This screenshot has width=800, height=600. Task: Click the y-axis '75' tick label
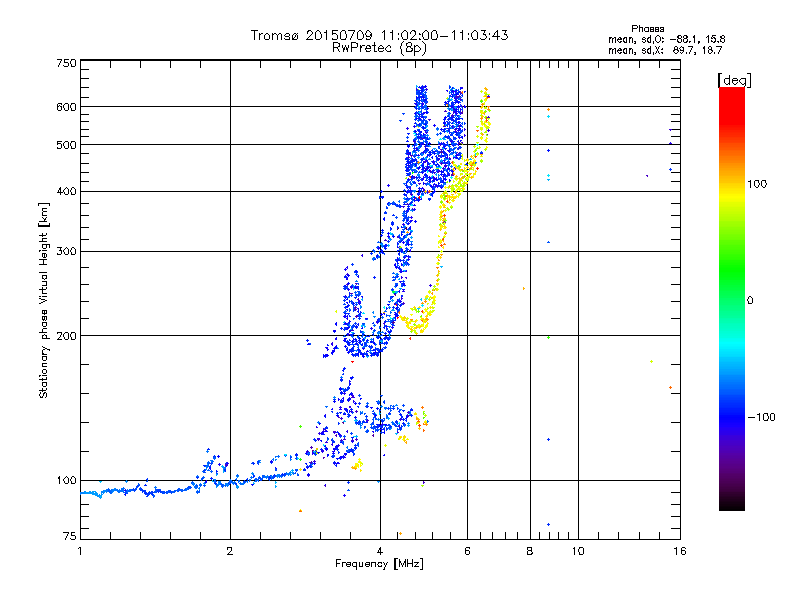[x=70, y=536]
